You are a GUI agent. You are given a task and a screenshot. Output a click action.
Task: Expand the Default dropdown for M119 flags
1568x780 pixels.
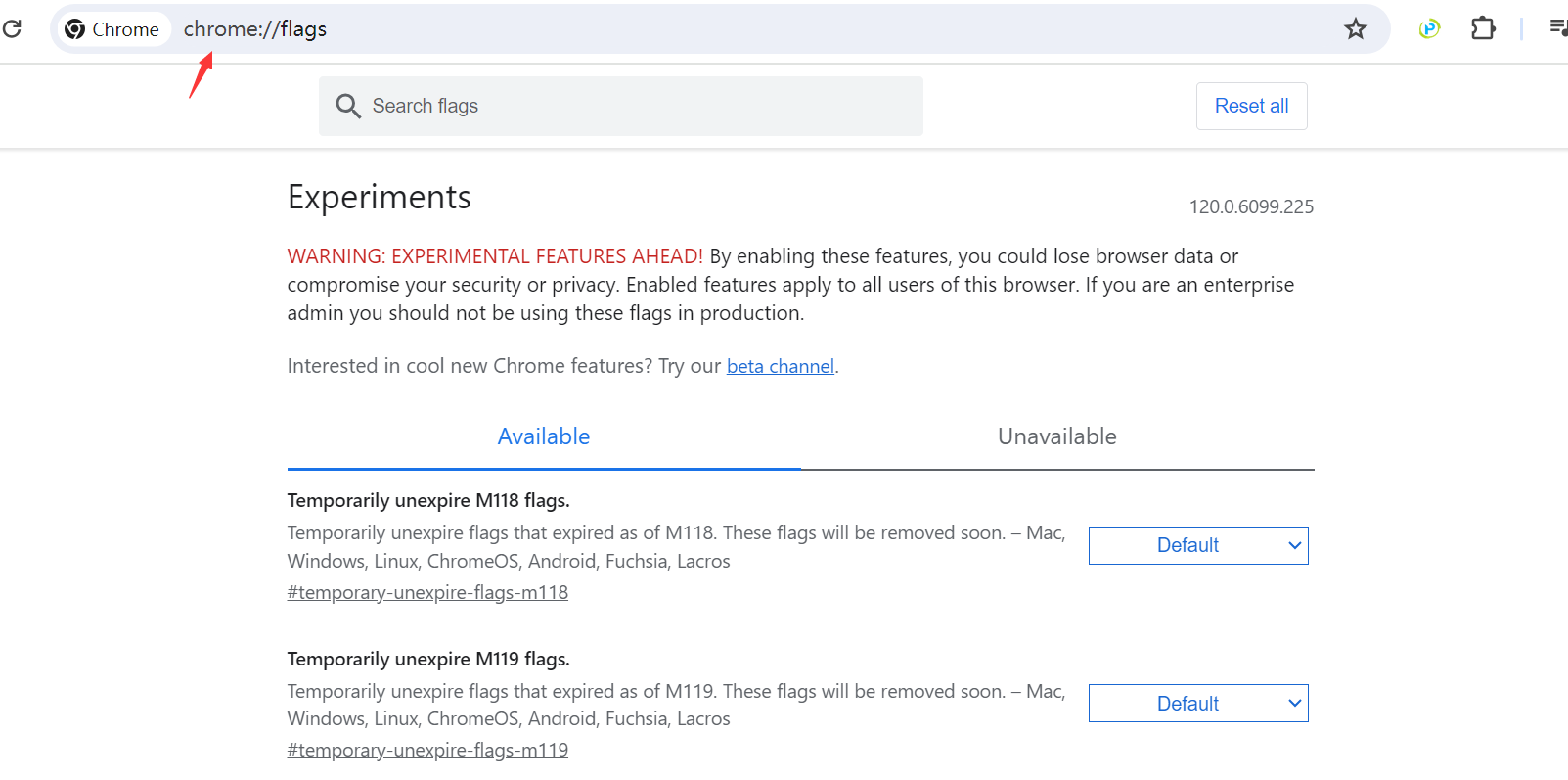tap(1197, 704)
